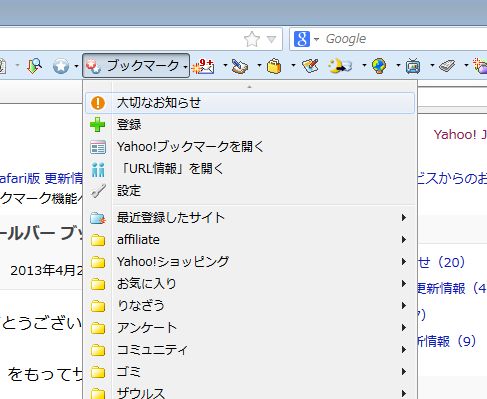Image resolution: width=487 pixels, height=399 pixels.
Task: Expand the りなぞう submenu arrow
Action: tap(404, 306)
